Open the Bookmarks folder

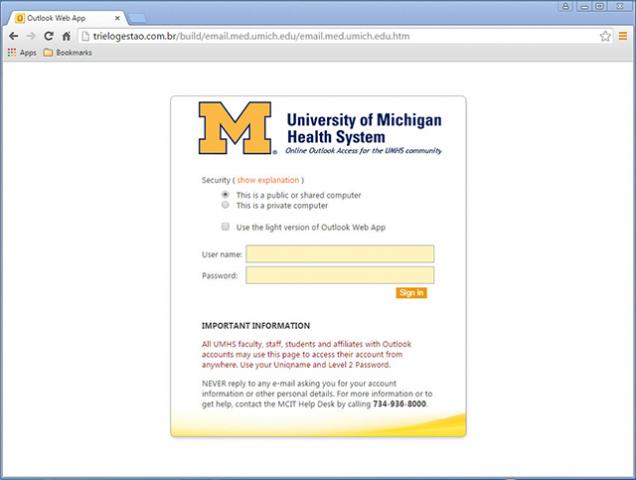pos(68,52)
